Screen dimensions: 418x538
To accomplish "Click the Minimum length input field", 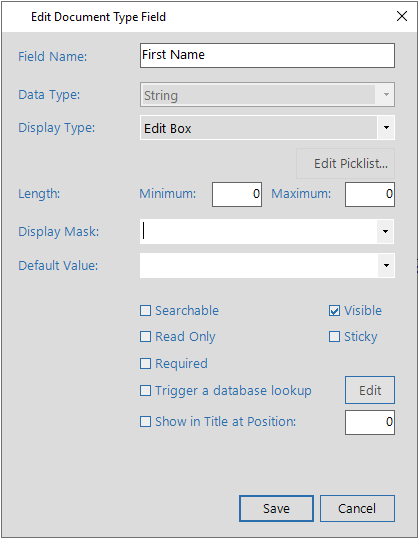I will click(237, 194).
